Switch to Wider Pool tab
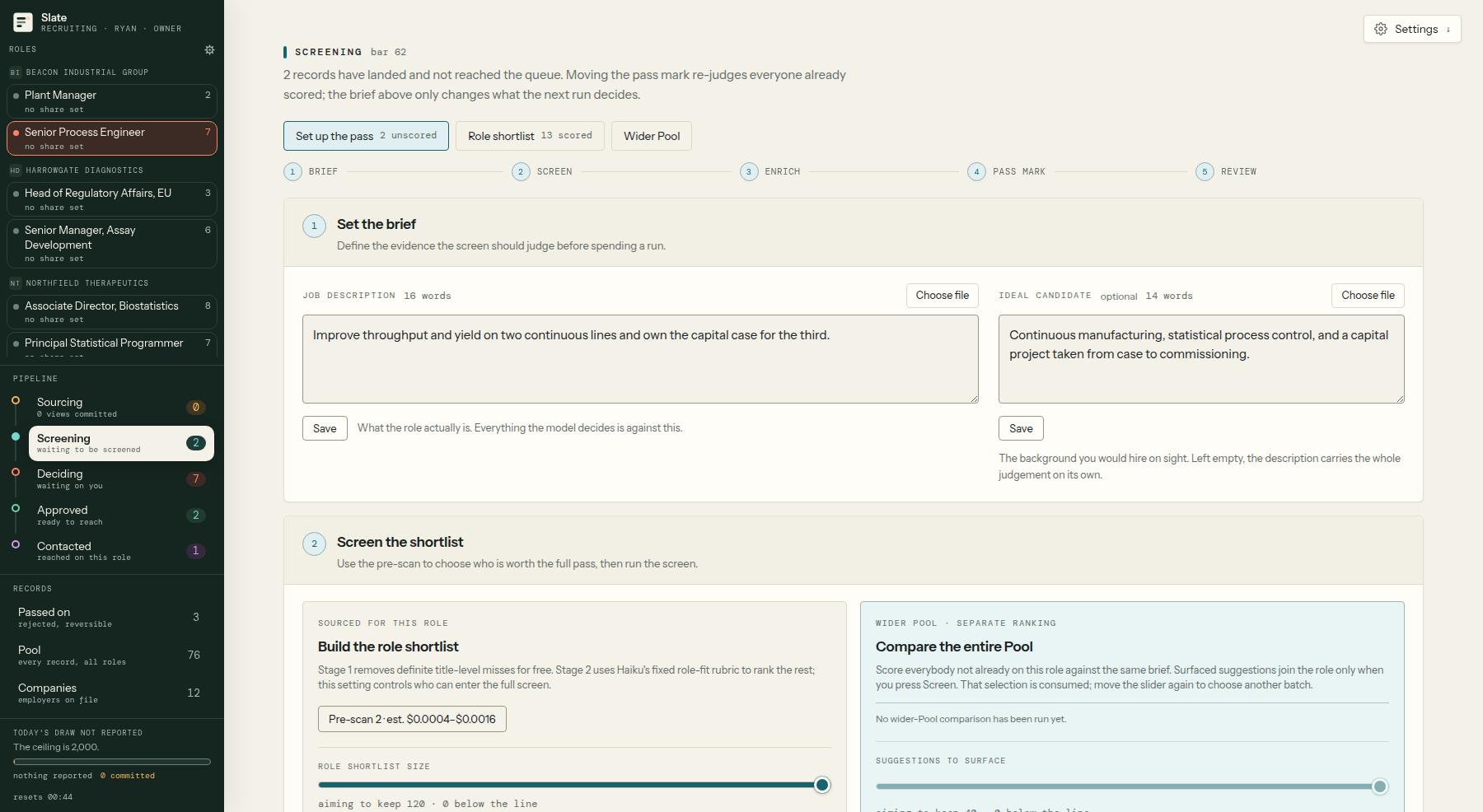The image size is (1483, 812). [652, 136]
